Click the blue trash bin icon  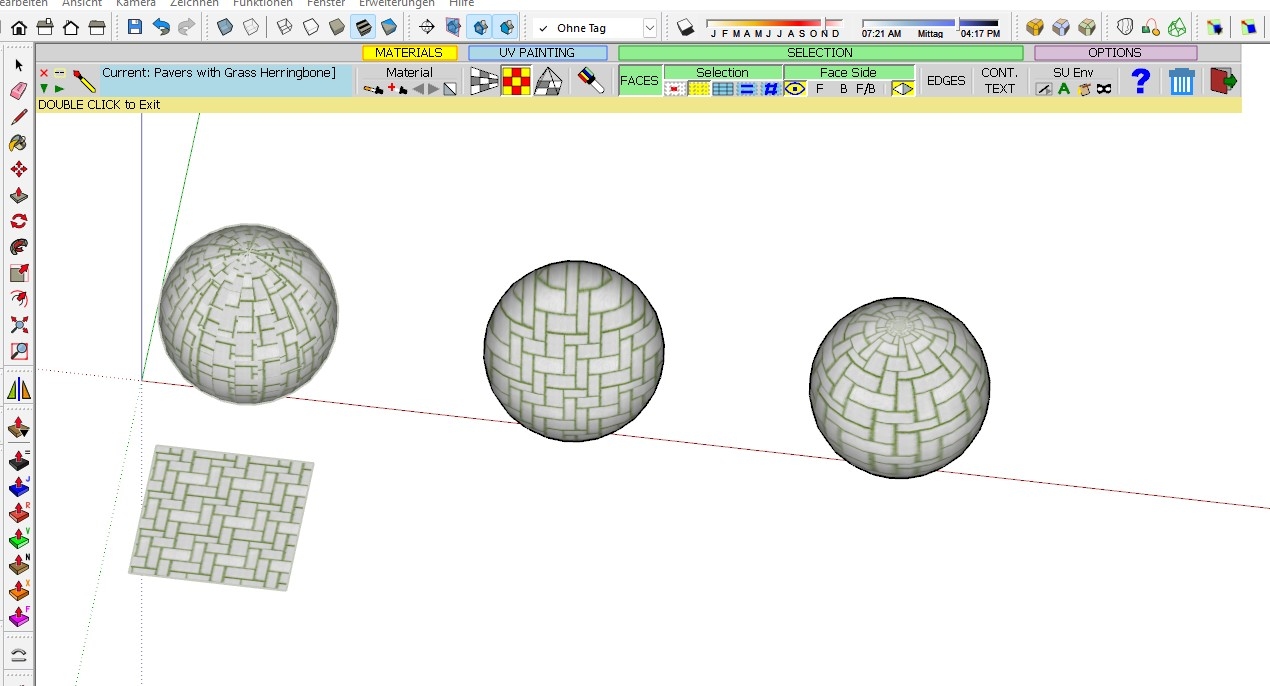[x=1182, y=81]
